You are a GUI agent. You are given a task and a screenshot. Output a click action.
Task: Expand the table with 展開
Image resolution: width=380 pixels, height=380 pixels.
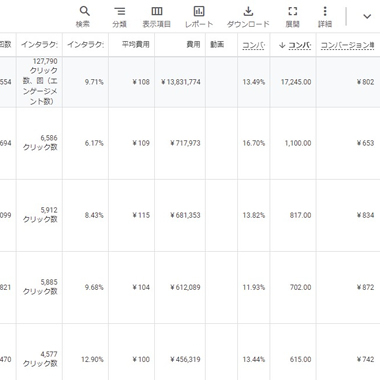pos(292,16)
